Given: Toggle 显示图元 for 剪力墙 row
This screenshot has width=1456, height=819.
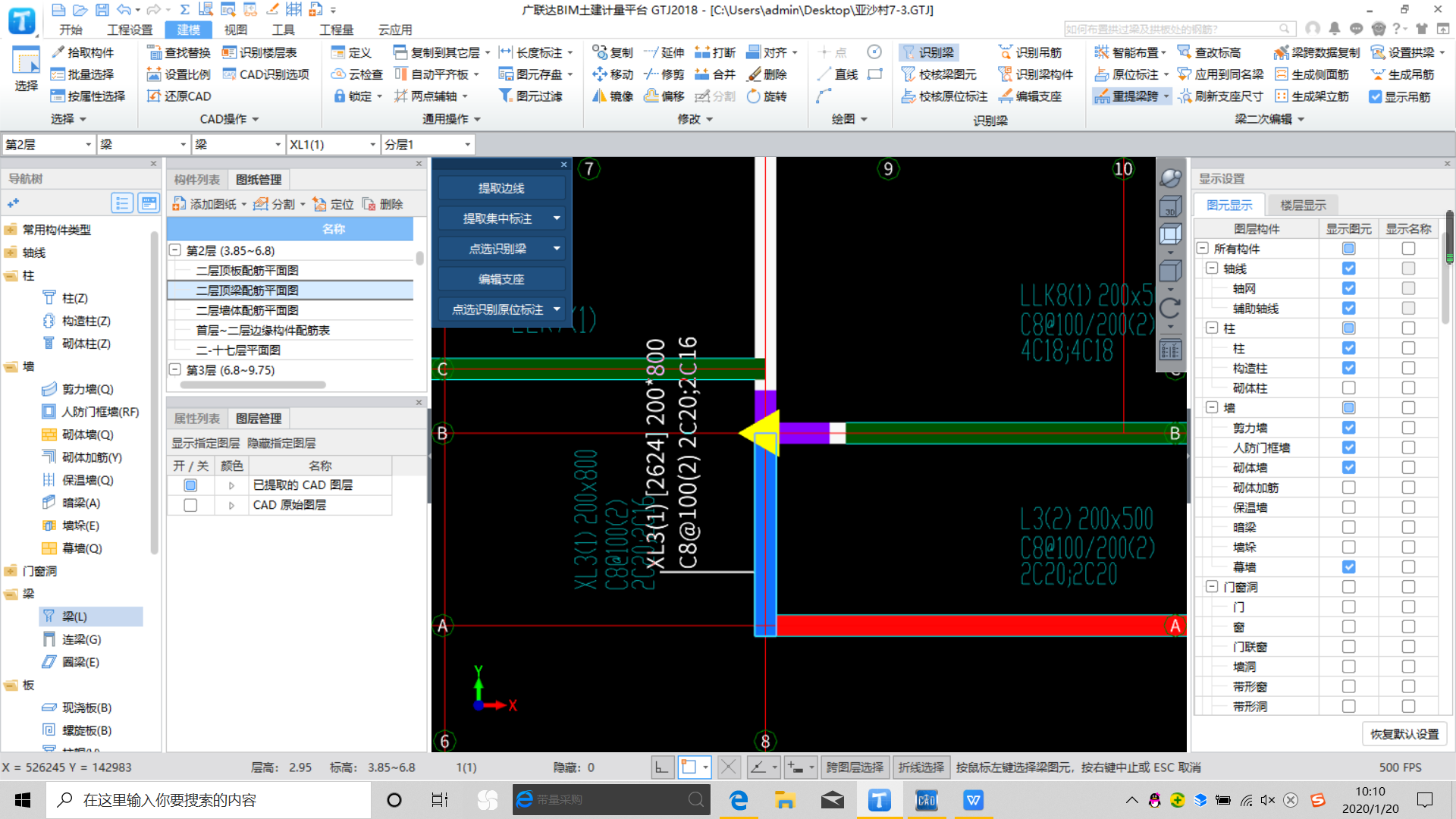Looking at the screenshot, I should [1348, 428].
